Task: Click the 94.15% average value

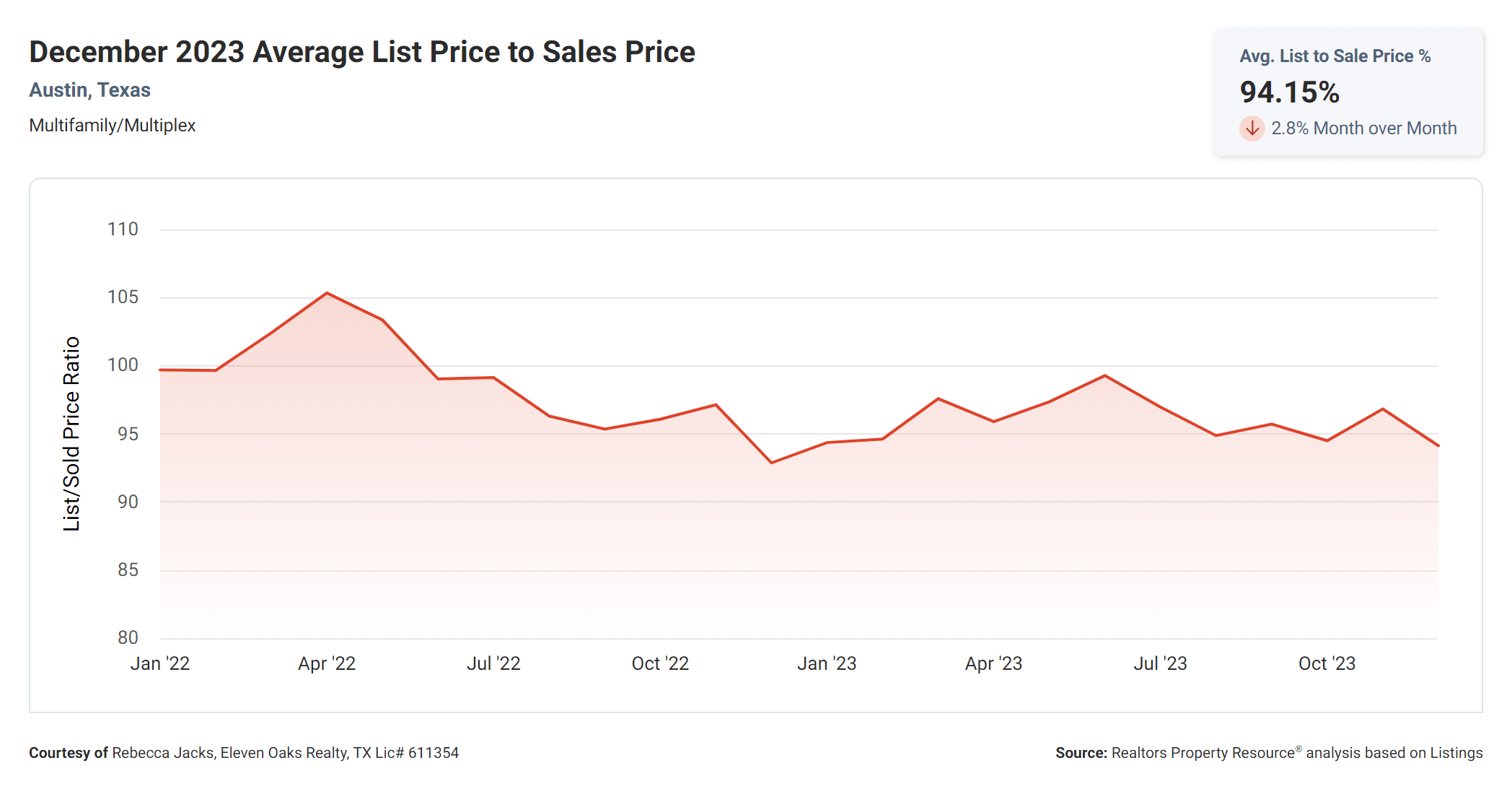Action: click(x=1289, y=92)
